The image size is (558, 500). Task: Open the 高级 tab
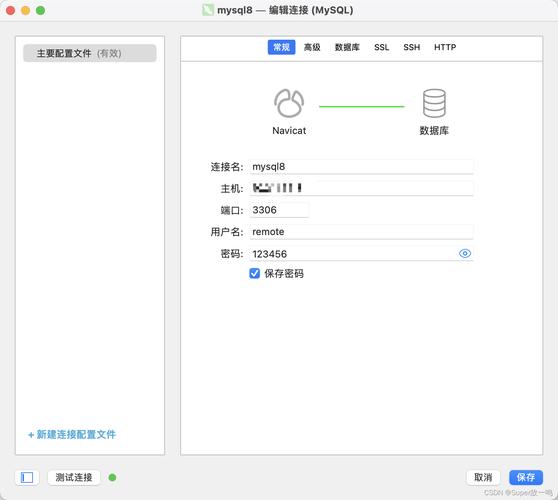click(x=312, y=47)
